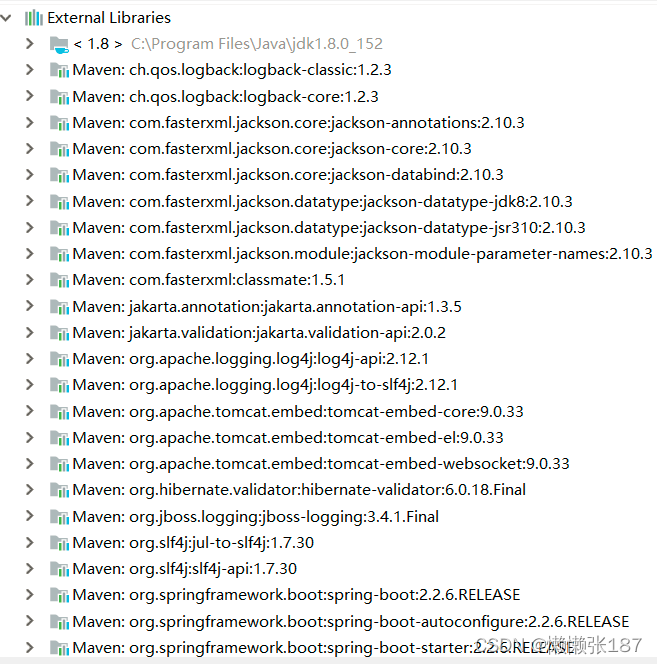Select Maven: ch.qos.logback:logback-core:1.2.3
This screenshot has width=657, height=664.
coord(225,97)
